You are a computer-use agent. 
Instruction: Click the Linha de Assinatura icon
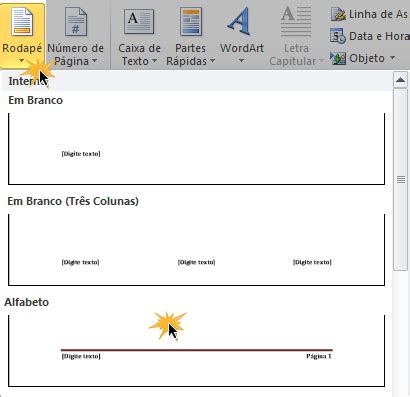[x=338, y=14]
